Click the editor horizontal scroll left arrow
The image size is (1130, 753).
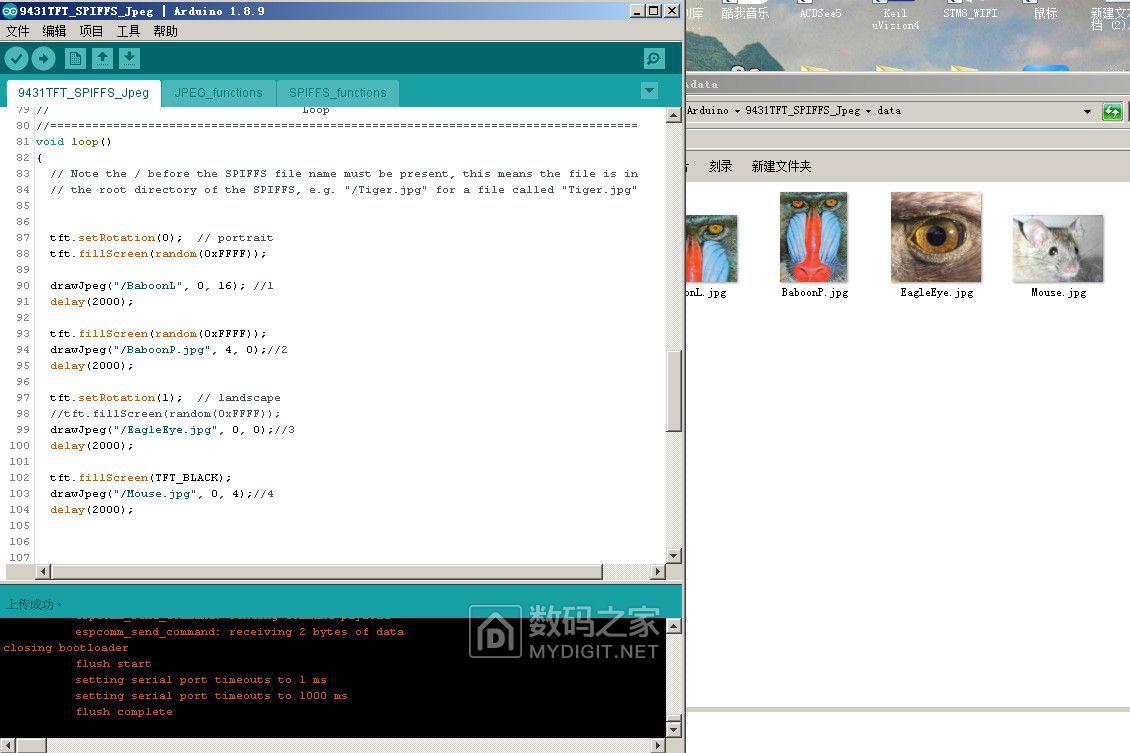point(43,571)
